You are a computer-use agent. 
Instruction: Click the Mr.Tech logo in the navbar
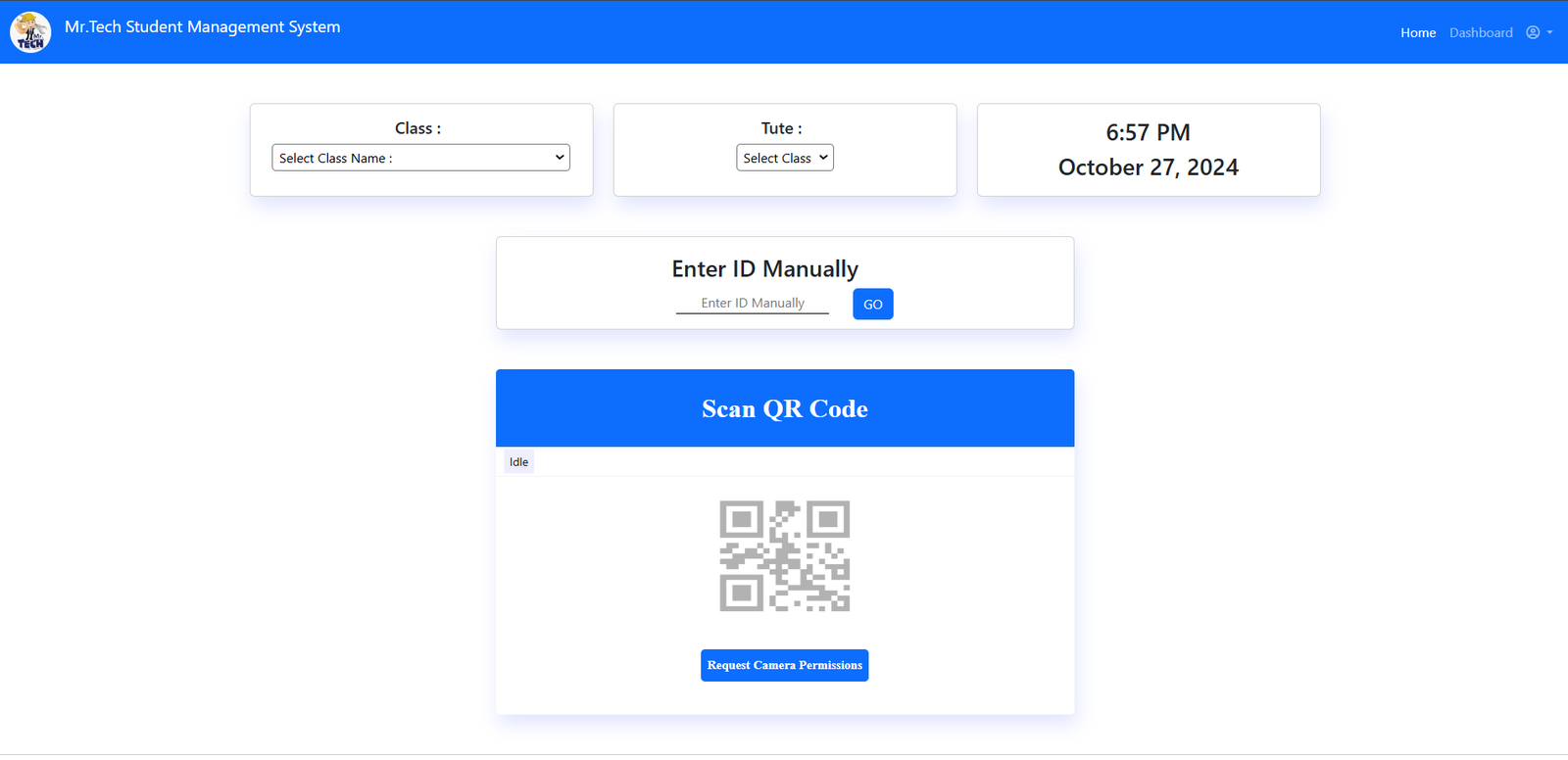click(x=30, y=32)
